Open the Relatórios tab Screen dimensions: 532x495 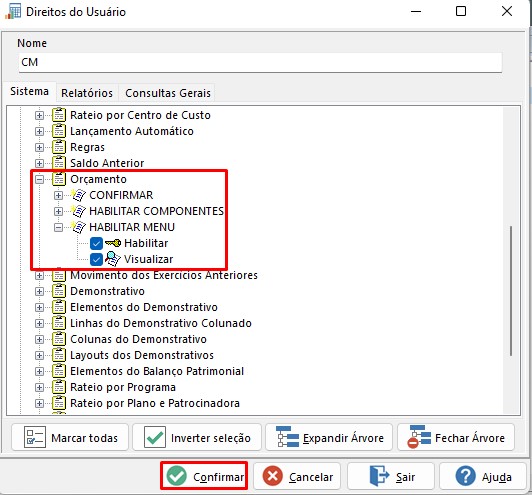coord(87,93)
